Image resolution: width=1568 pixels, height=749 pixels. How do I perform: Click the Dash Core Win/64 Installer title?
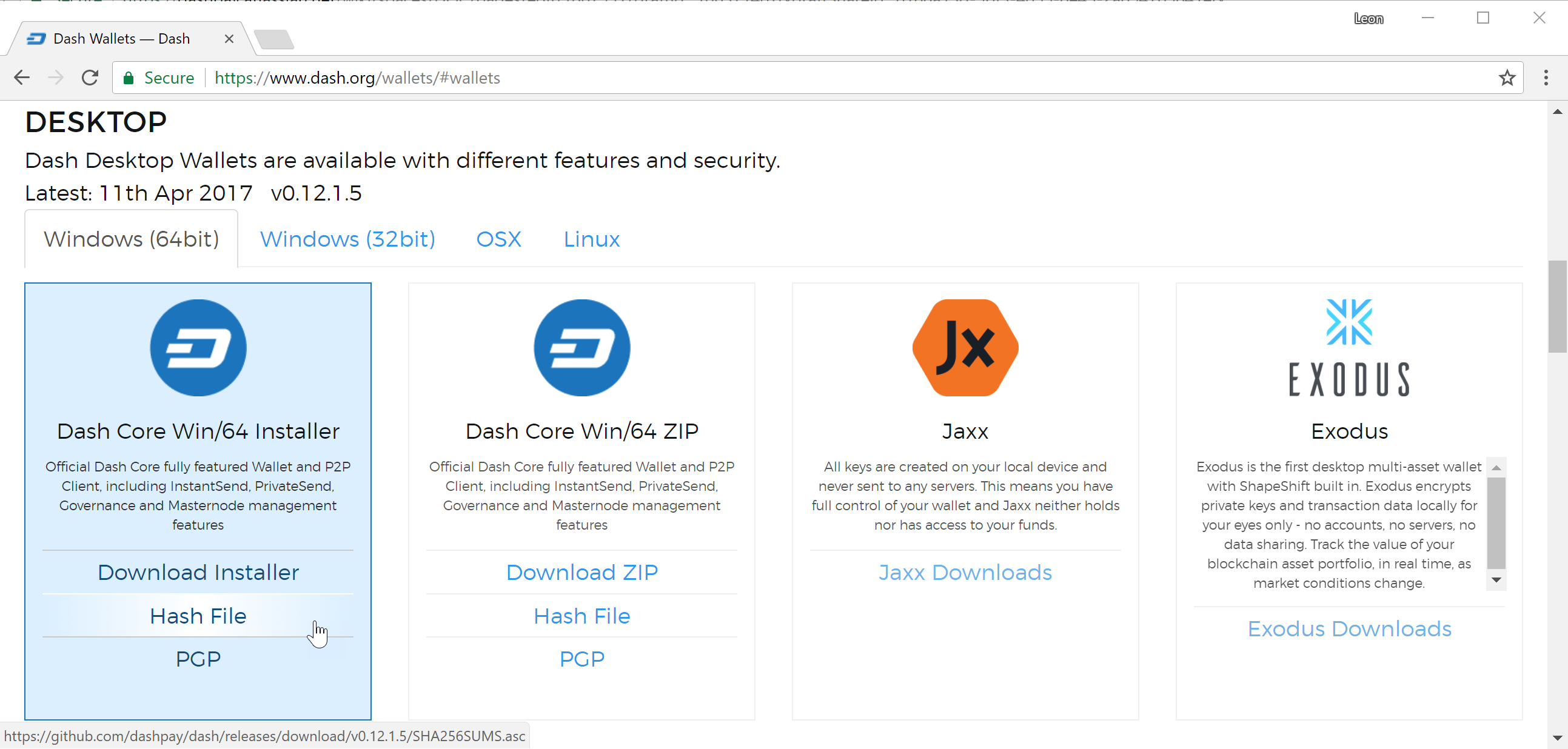(198, 431)
